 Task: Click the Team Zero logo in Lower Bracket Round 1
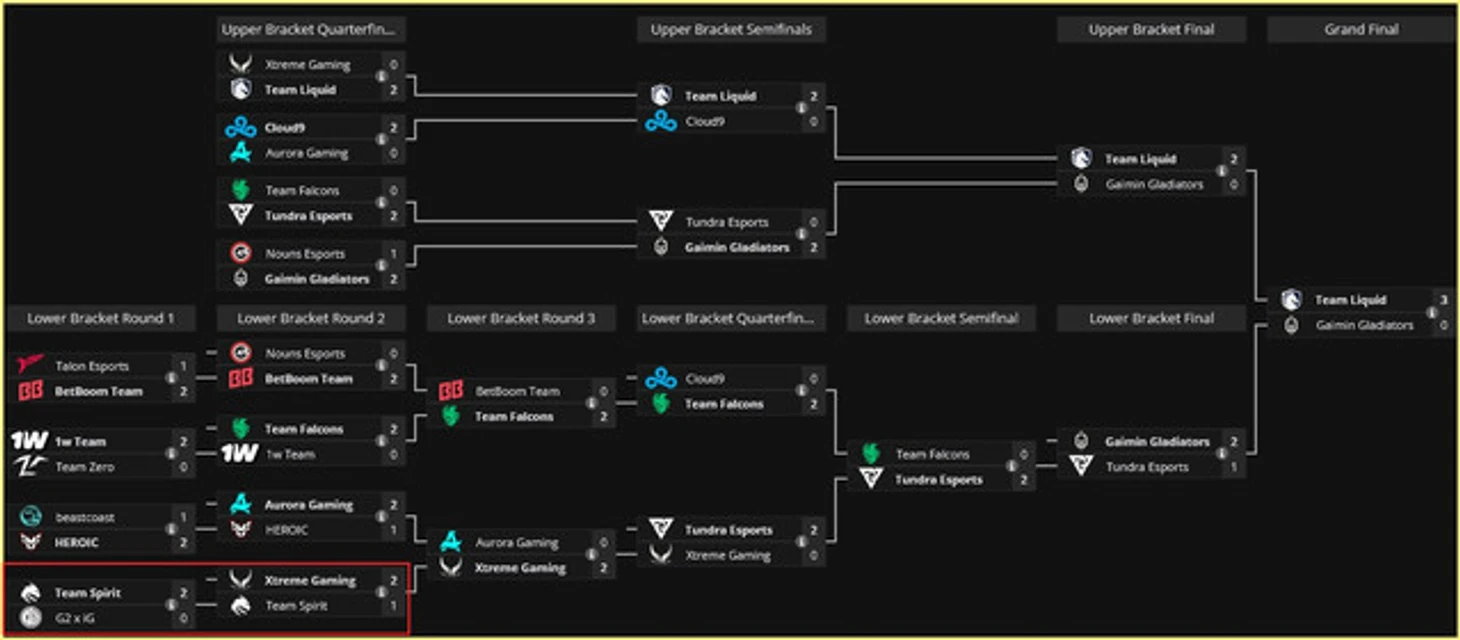click(30, 466)
